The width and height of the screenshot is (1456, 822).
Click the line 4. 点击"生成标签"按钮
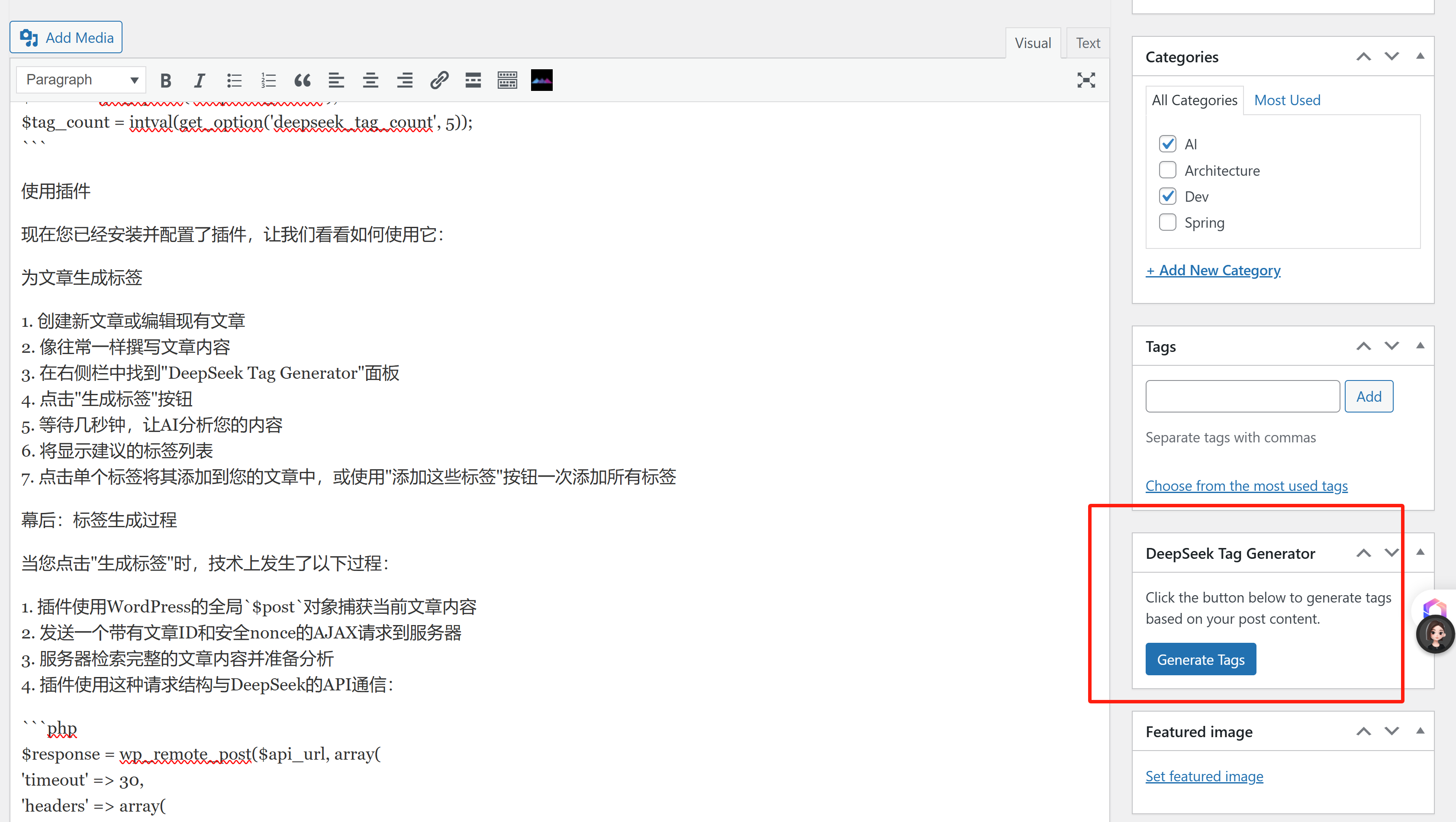click(107, 399)
